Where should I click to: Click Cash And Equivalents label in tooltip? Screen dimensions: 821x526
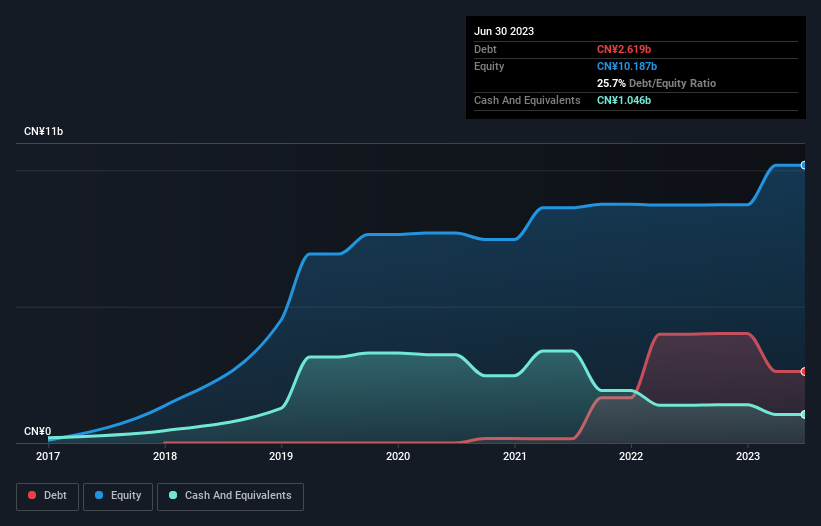coord(527,100)
